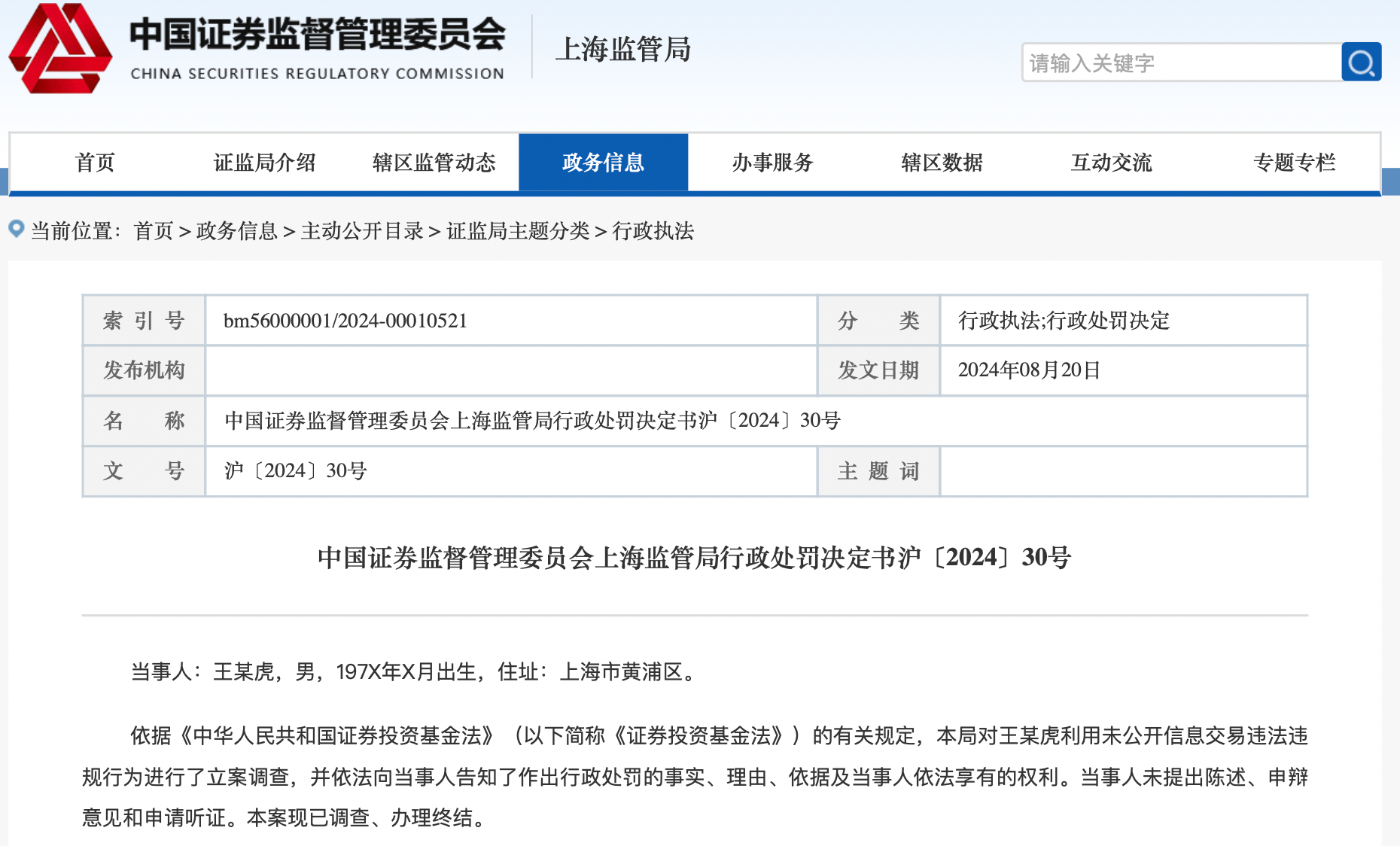
Task: Click the 分类 label cell
Action: [878, 321]
